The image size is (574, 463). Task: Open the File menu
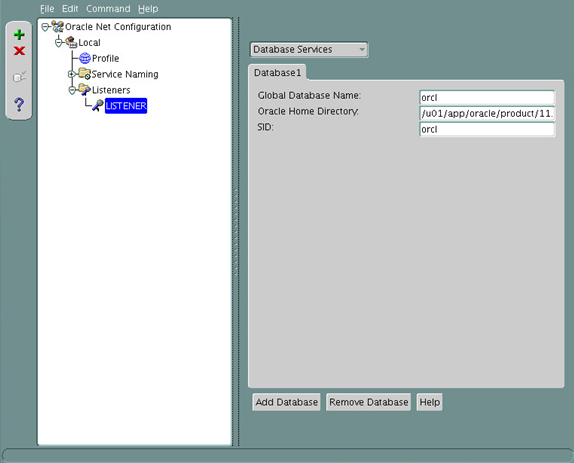coord(47,9)
